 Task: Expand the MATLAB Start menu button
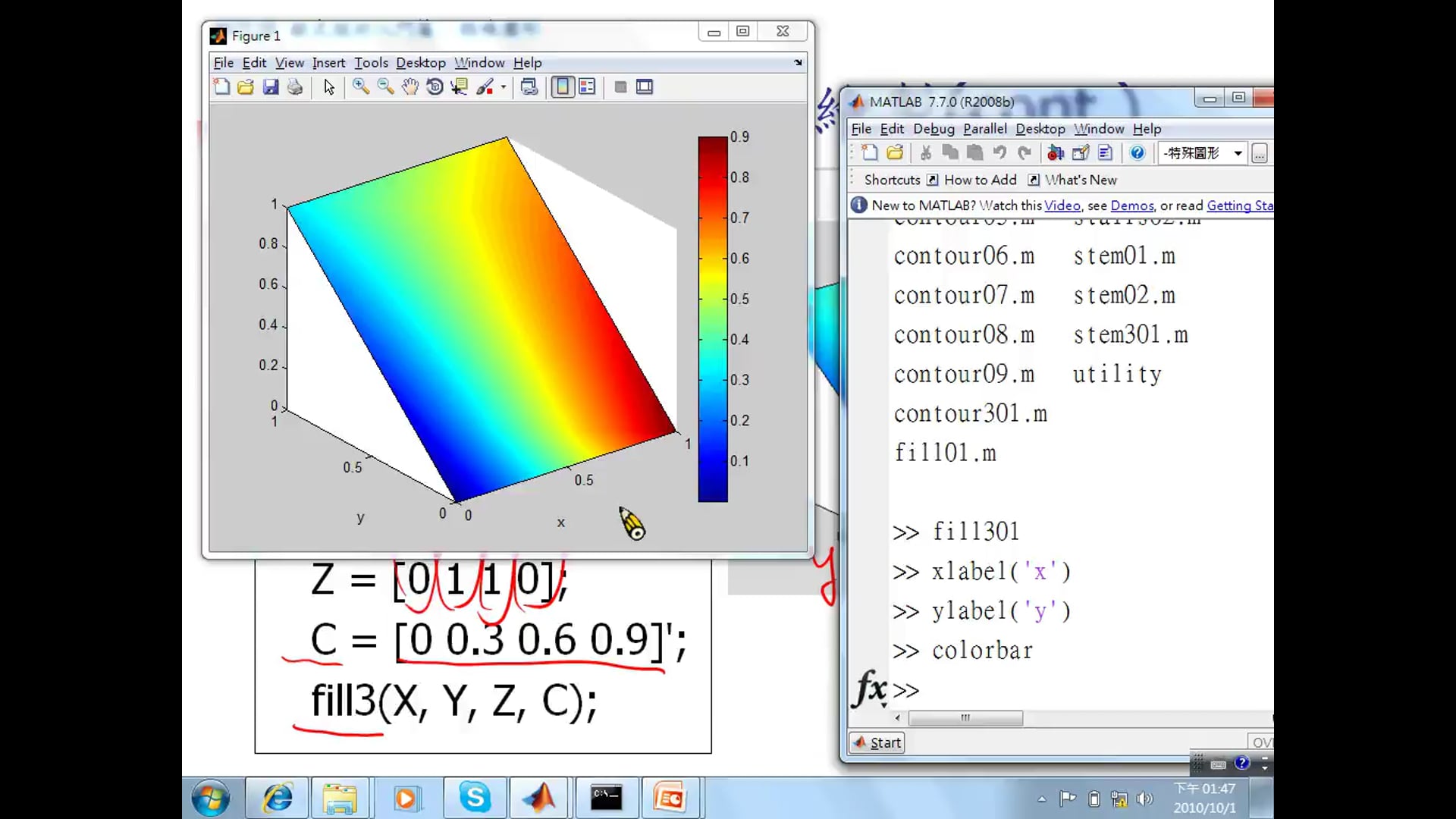point(877,743)
